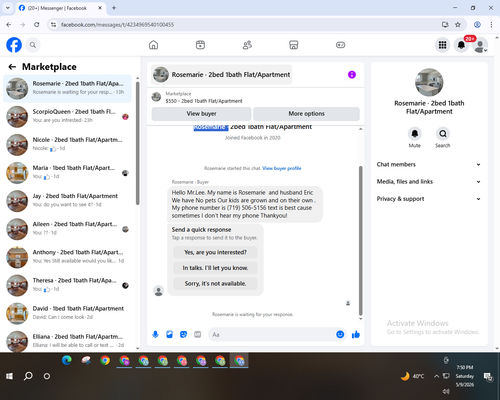
Task: Open the taskbar clock showing 7:50 PM
Action: pos(465,376)
